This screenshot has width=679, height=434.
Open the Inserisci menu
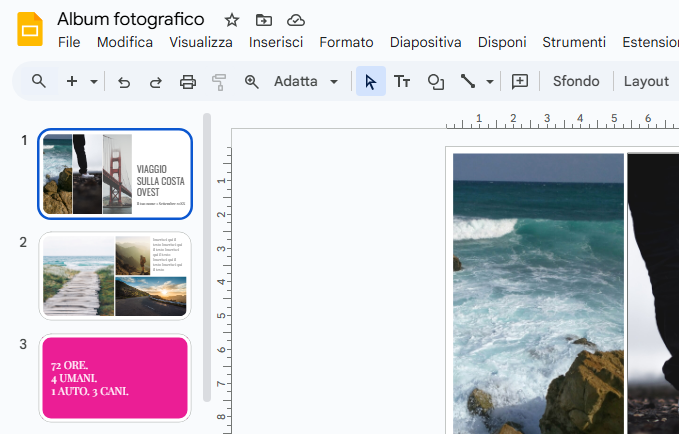276,42
